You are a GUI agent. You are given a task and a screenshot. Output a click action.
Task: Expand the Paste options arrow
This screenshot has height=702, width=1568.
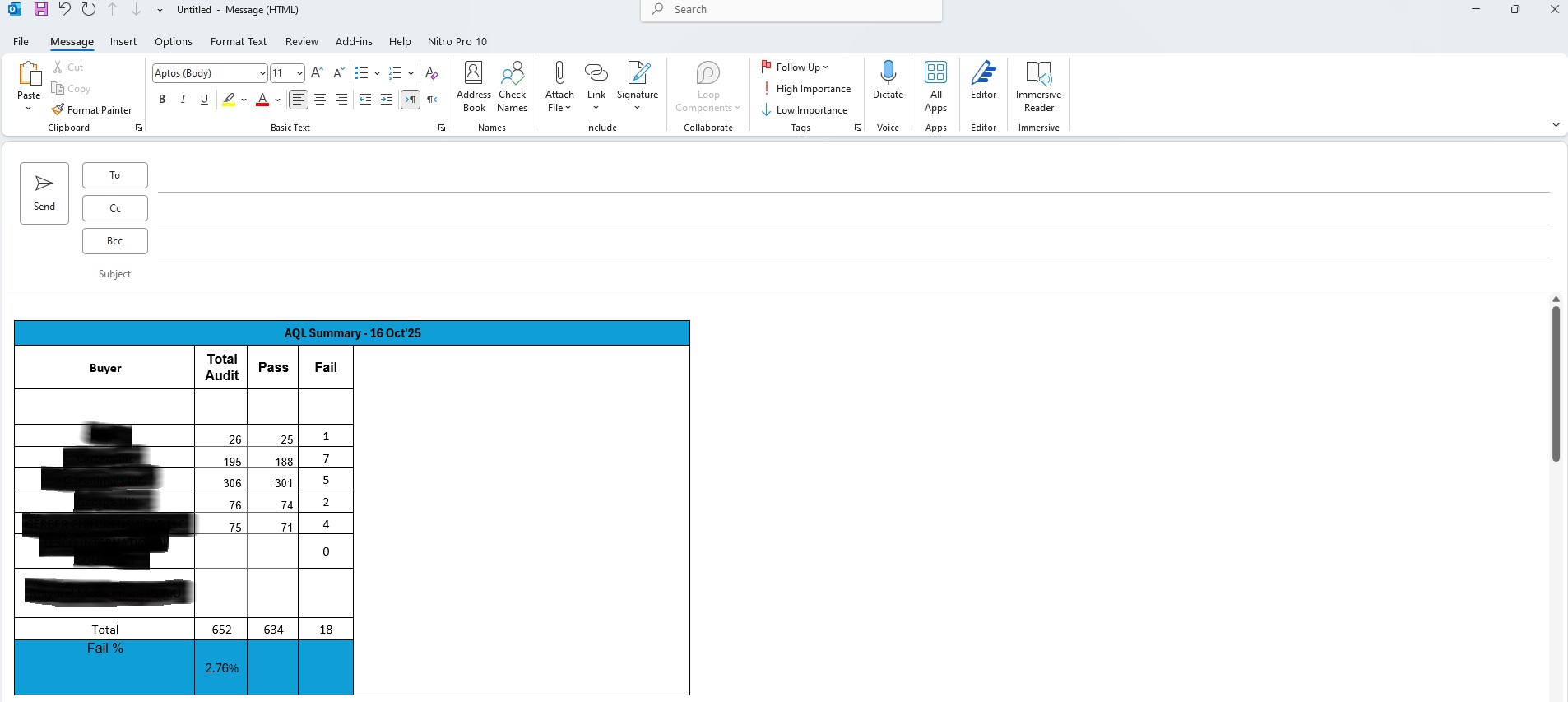point(29,108)
